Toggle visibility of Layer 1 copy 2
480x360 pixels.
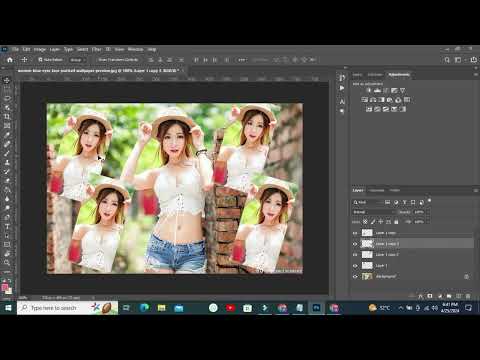(x=355, y=255)
